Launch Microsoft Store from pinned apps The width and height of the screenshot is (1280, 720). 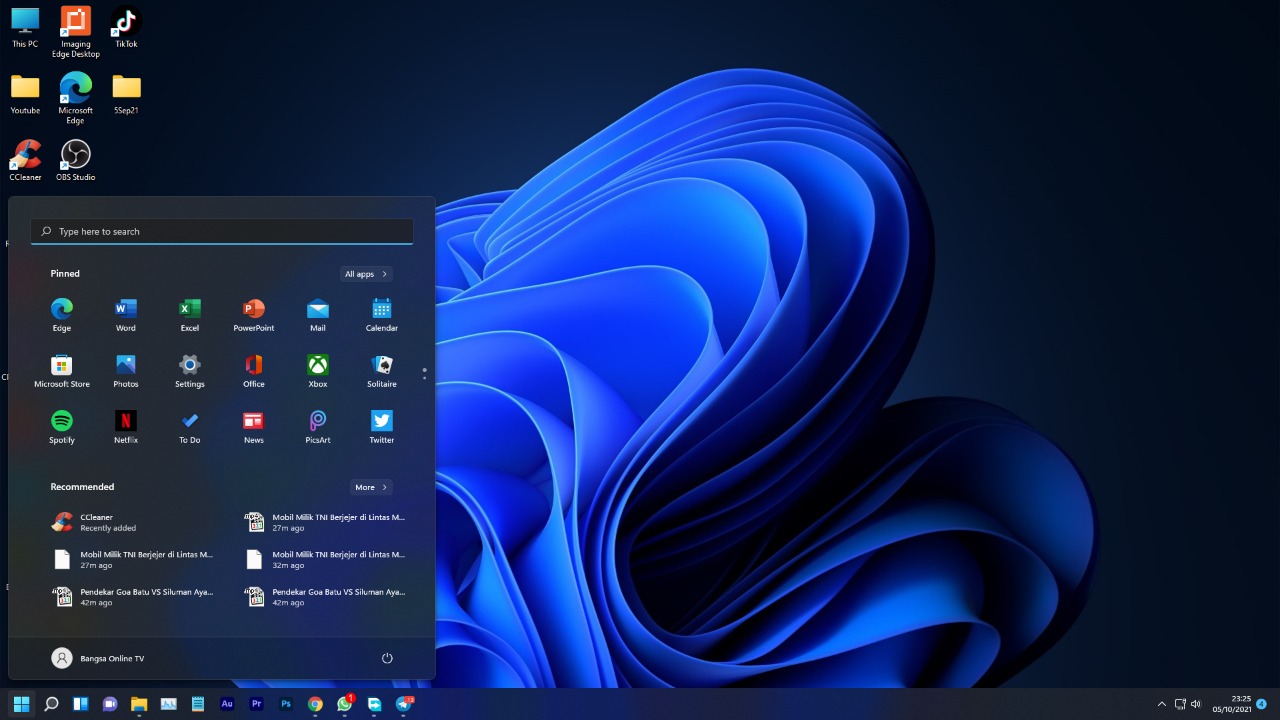click(x=62, y=370)
